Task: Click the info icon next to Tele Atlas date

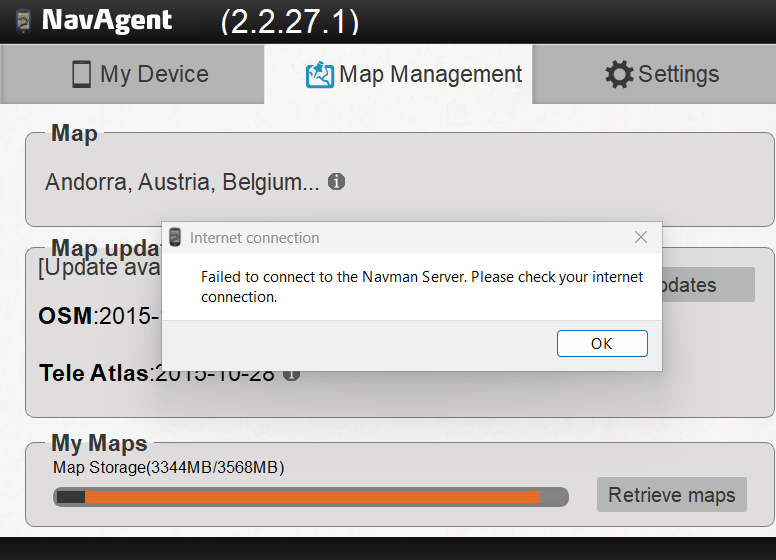Action: 291,375
